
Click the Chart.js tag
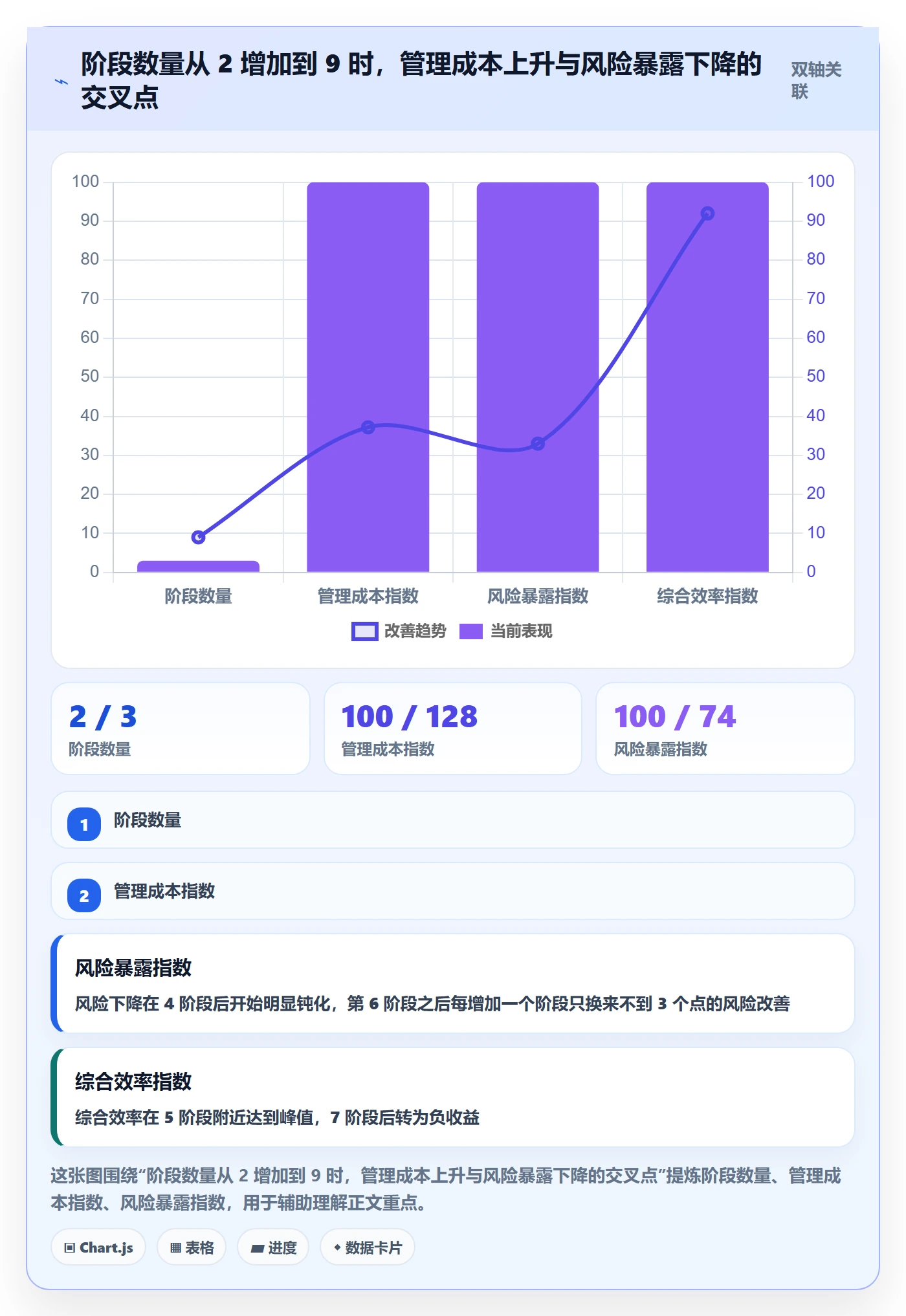tap(98, 1247)
